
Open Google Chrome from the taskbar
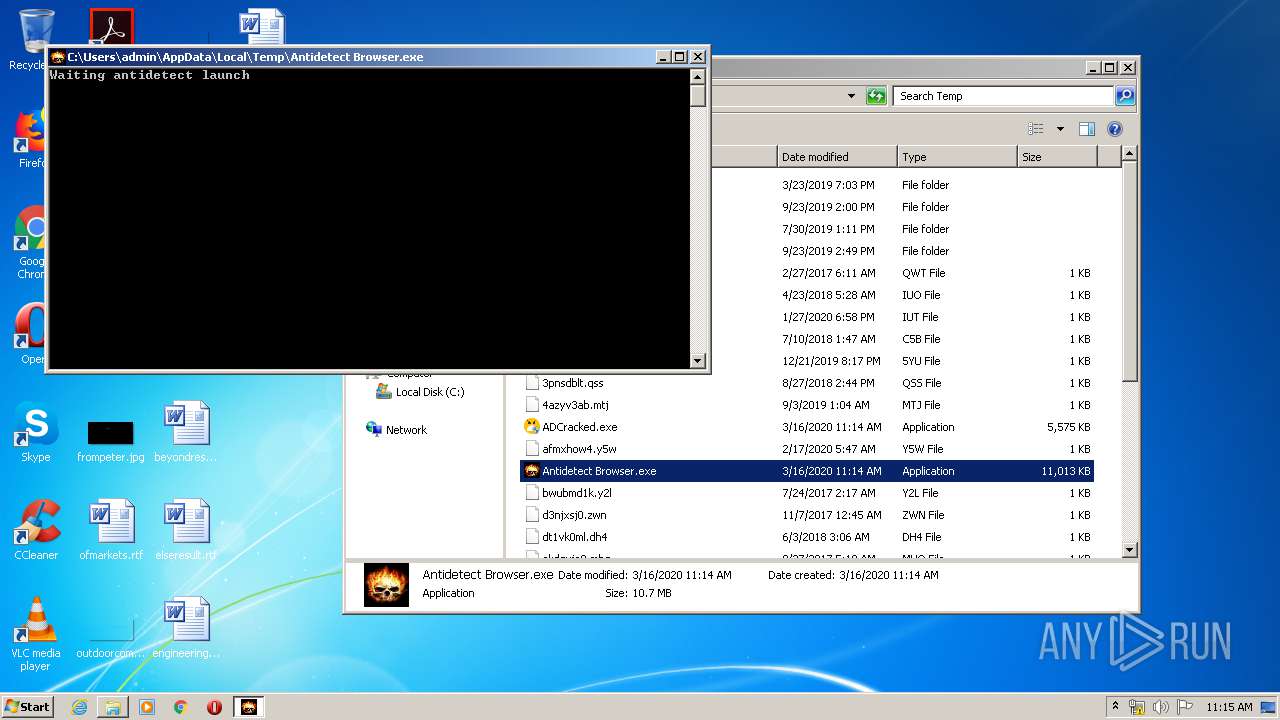click(181, 707)
